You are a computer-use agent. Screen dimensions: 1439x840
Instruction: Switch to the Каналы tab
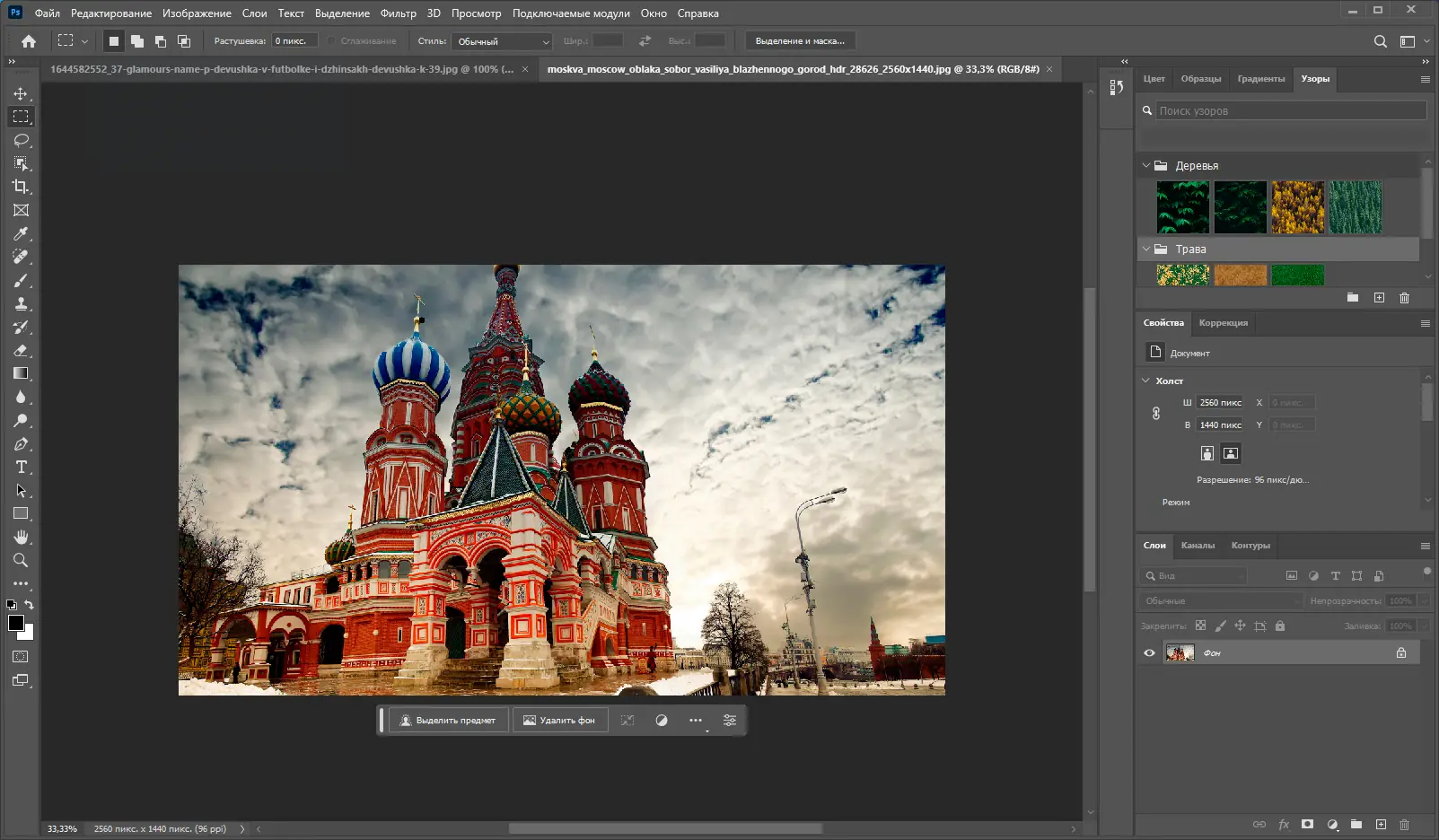(x=1198, y=546)
